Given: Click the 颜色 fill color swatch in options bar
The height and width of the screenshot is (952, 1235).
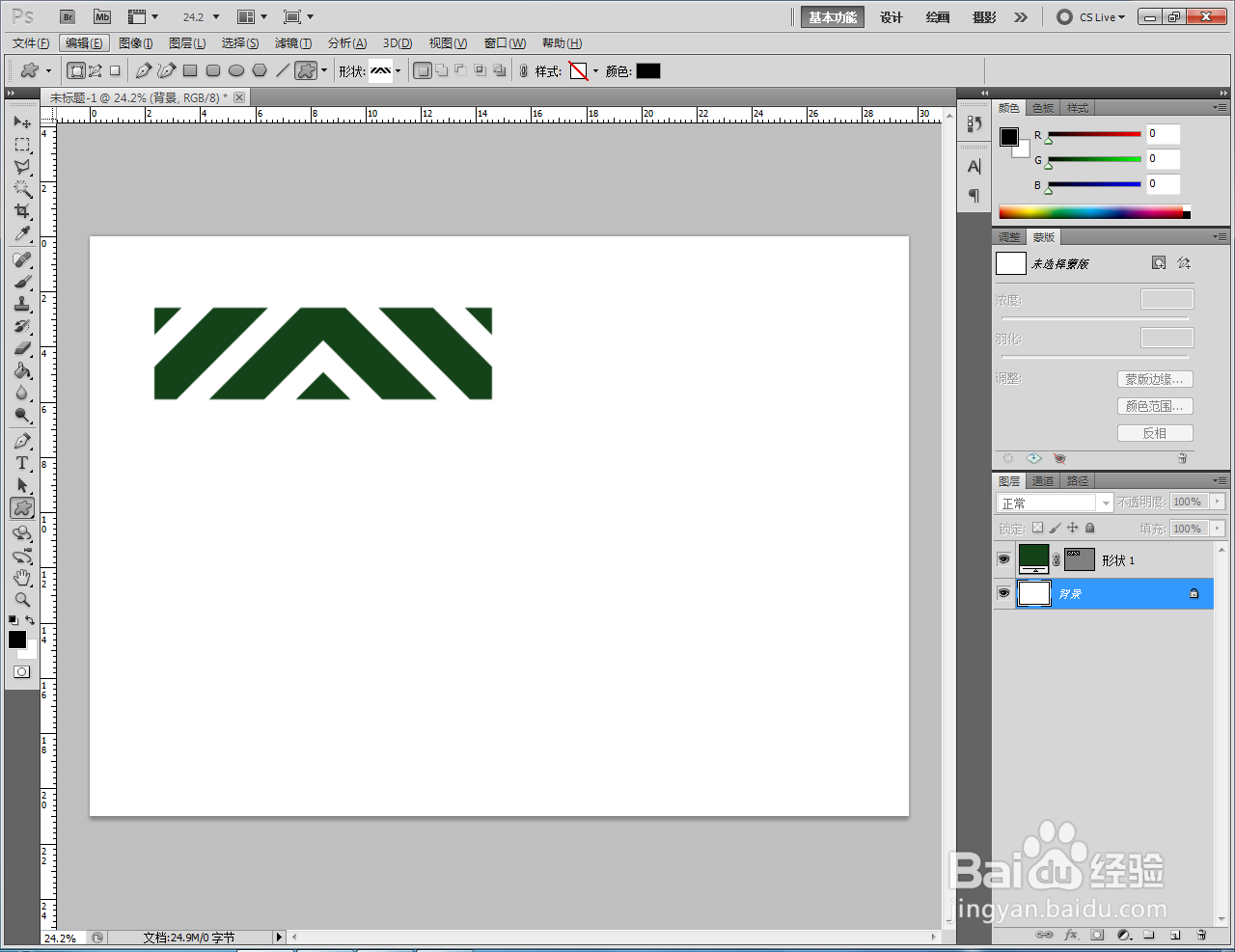Looking at the screenshot, I should [648, 71].
